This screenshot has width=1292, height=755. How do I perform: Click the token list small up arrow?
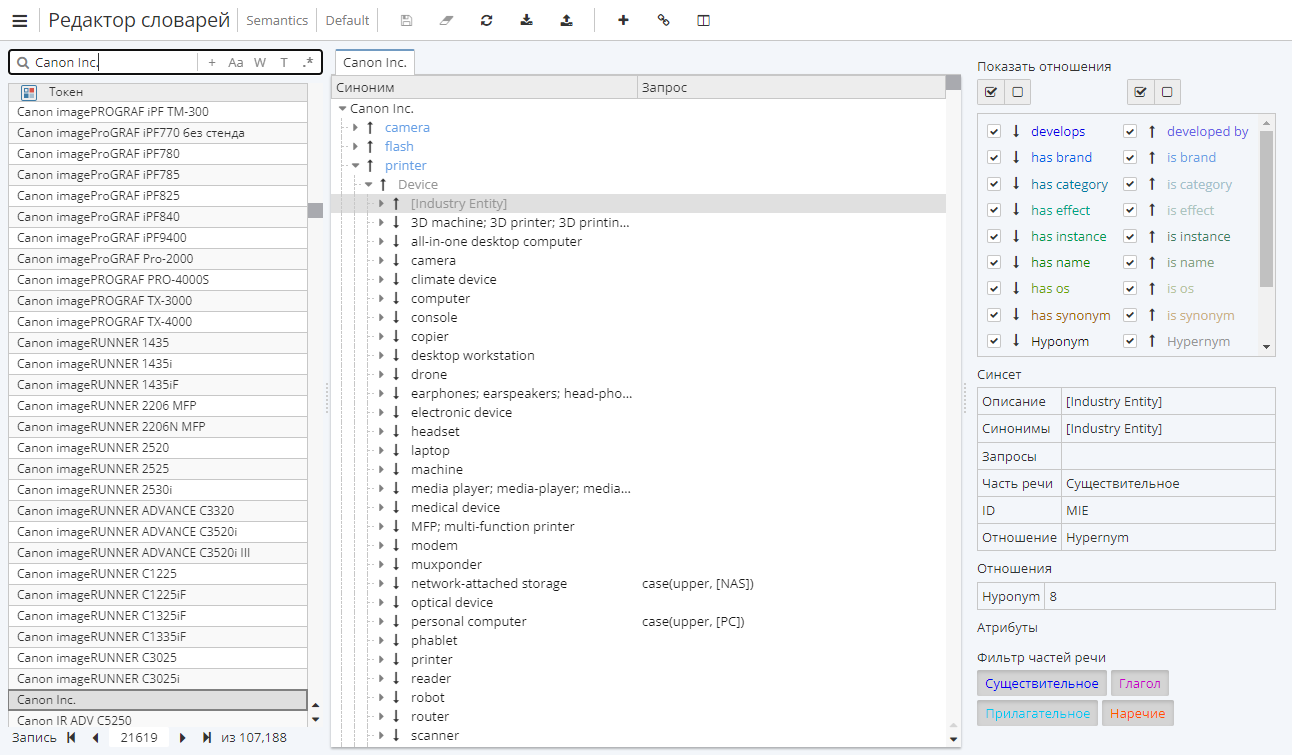pyautogui.click(x=315, y=706)
